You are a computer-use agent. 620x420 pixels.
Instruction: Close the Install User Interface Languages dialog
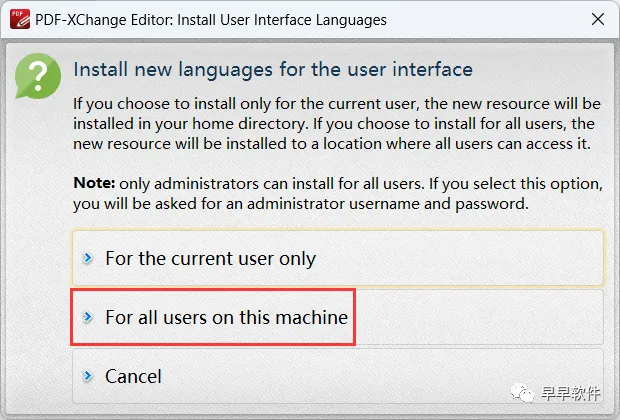click(x=597, y=19)
